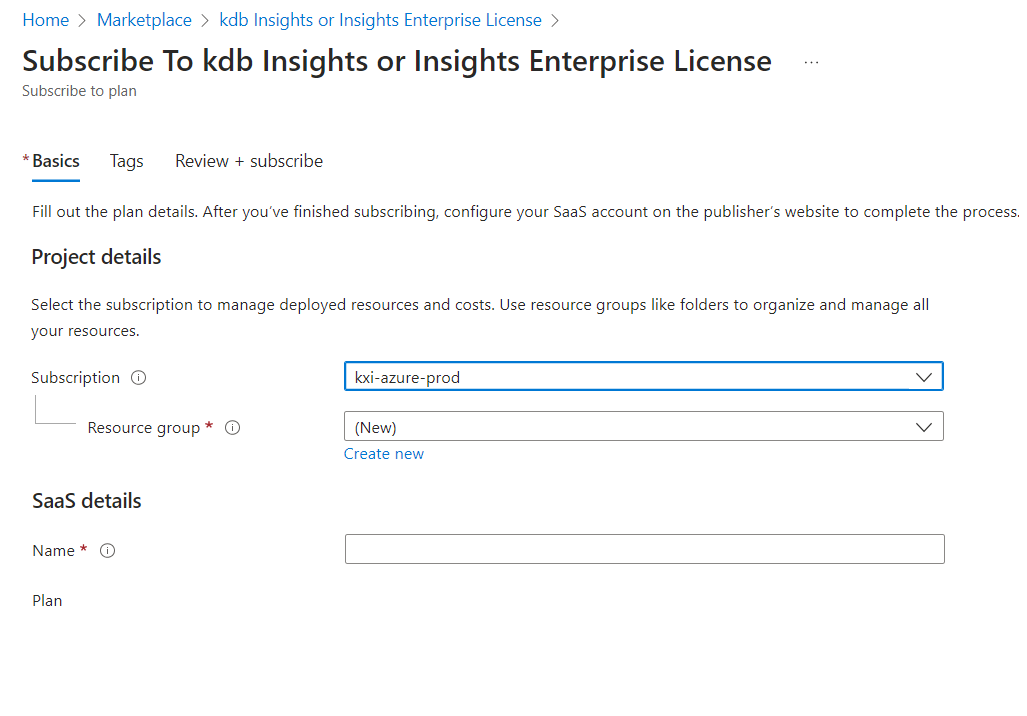
Task: Go back to Marketplace via breadcrumb
Action: (x=144, y=20)
